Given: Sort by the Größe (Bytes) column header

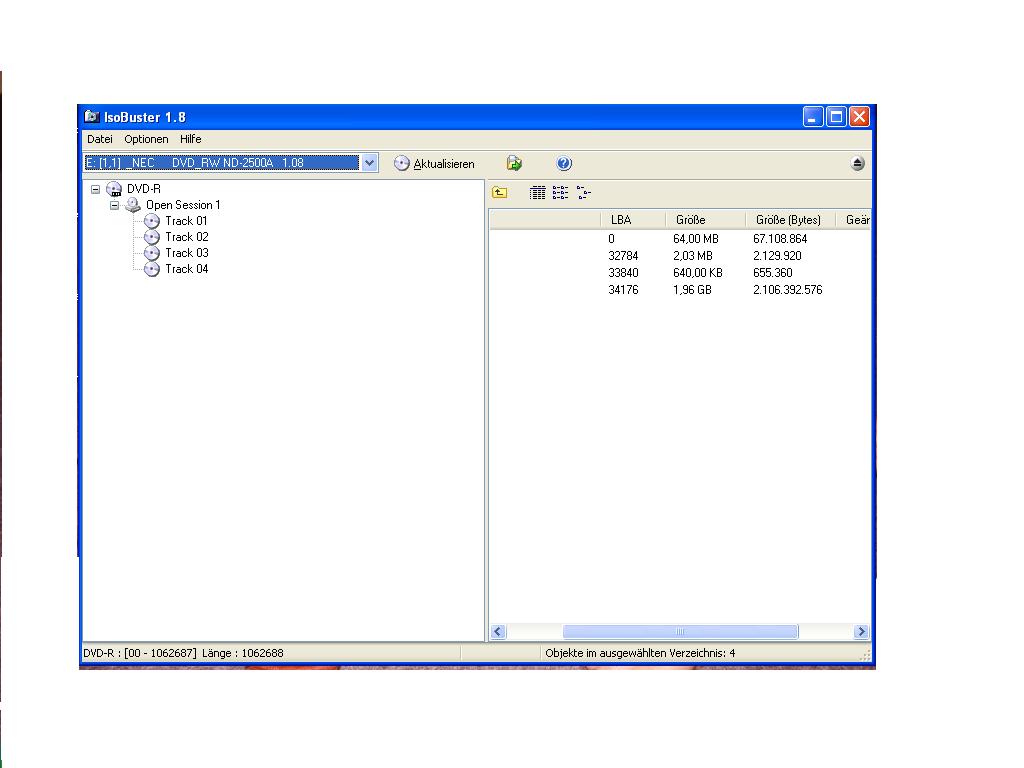Looking at the screenshot, I should [x=791, y=220].
